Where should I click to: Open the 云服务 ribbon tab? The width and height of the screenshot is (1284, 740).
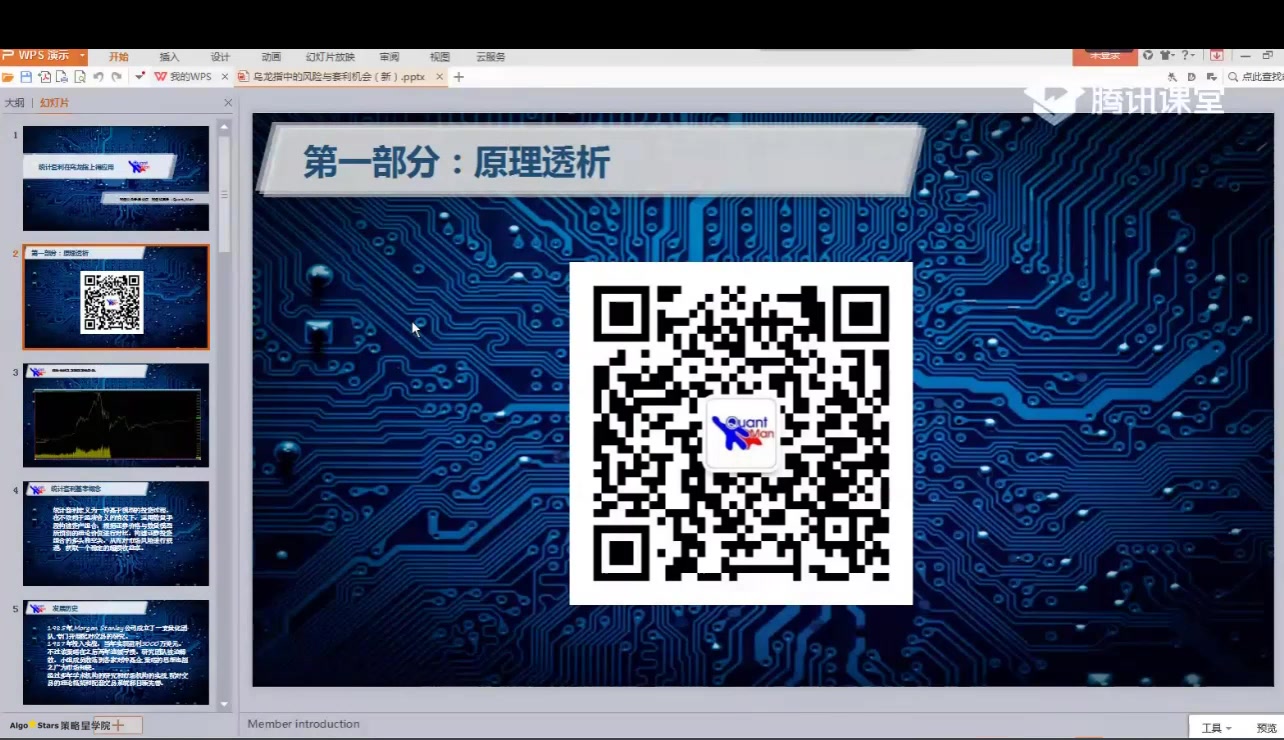coord(491,57)
